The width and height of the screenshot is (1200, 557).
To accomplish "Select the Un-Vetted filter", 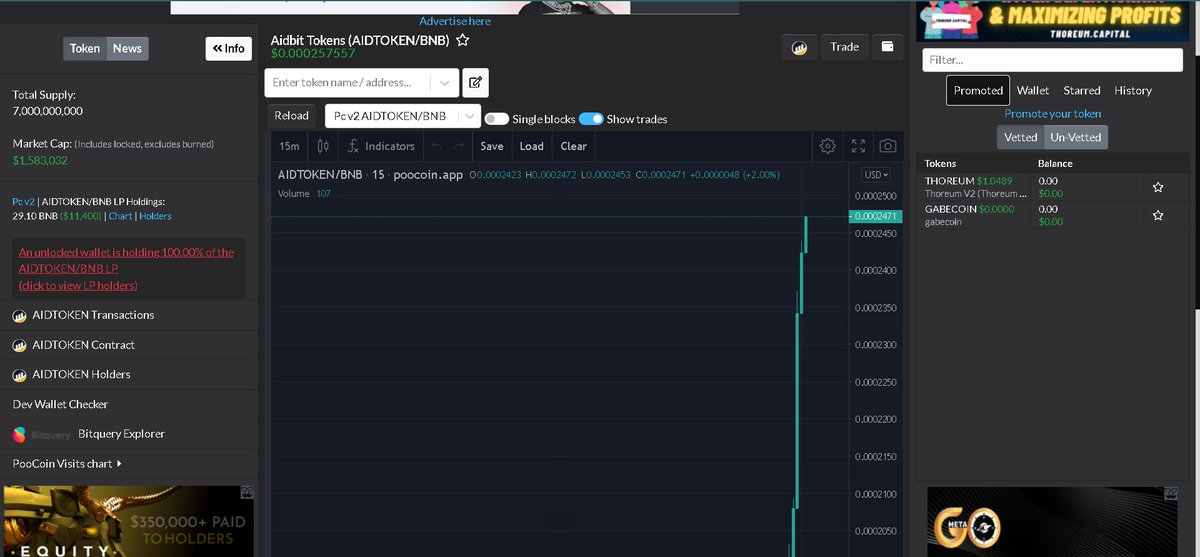I will coord(1075,137).
